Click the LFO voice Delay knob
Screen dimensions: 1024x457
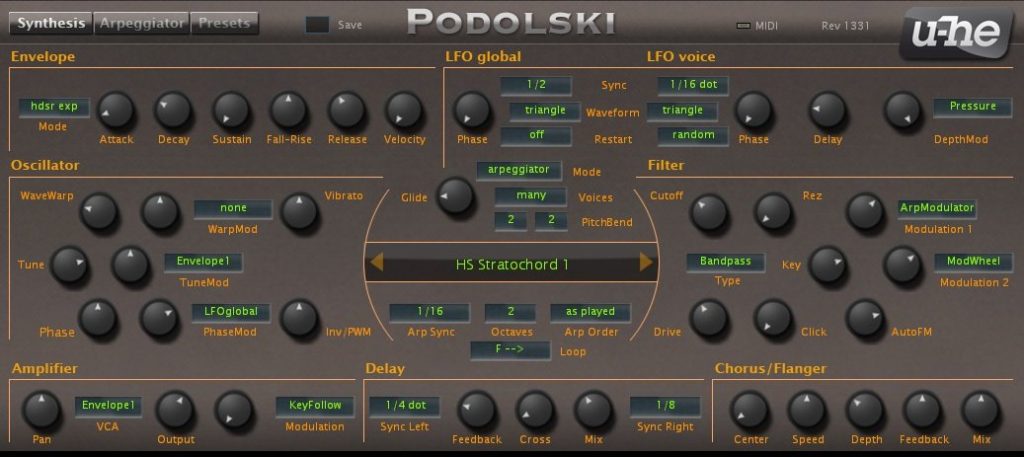coord(828,110)
